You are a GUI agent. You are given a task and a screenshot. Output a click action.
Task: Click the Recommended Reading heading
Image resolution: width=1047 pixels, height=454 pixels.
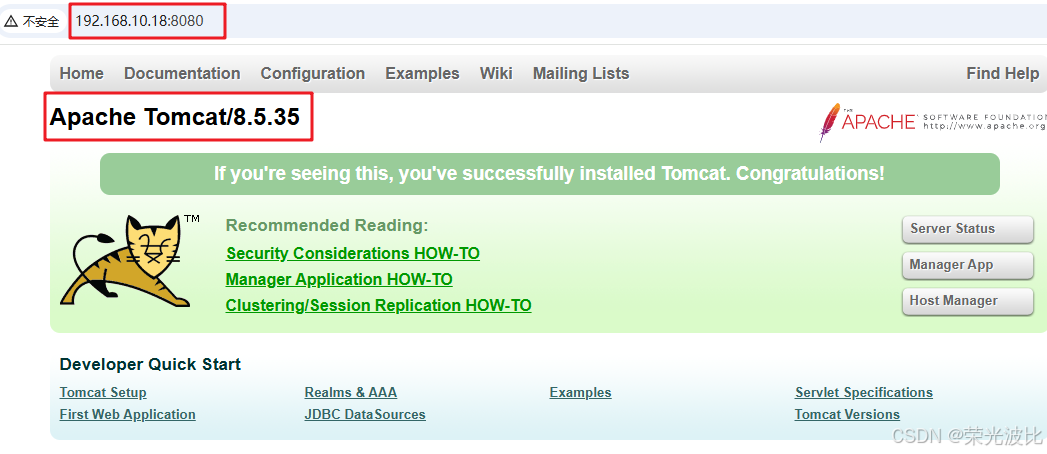pyautogui.click(x=327, y=226)
